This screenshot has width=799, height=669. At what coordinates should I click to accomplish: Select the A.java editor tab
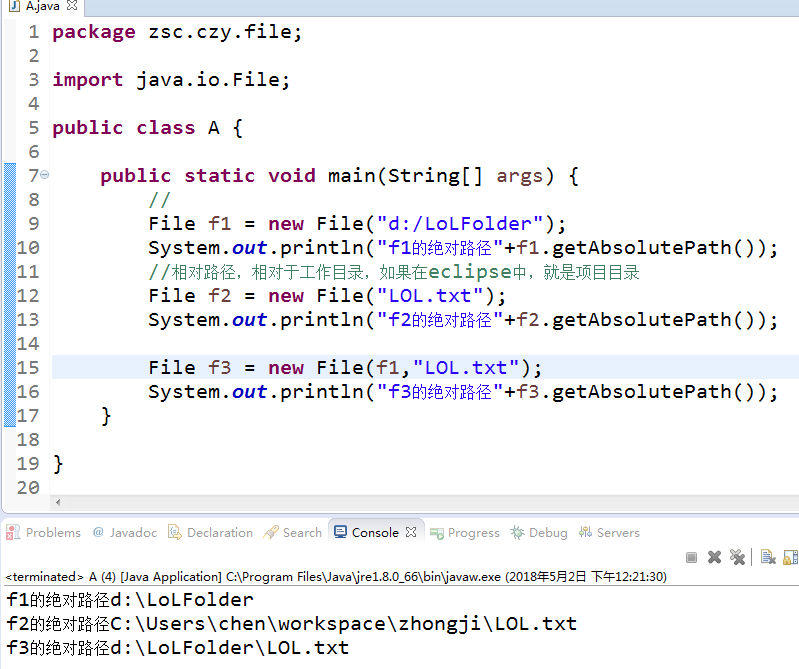click(x=42, y=6)
